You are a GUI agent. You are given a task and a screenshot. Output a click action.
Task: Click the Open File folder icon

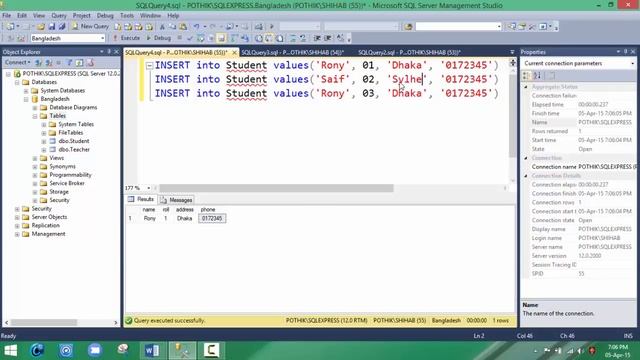point(41,27)
